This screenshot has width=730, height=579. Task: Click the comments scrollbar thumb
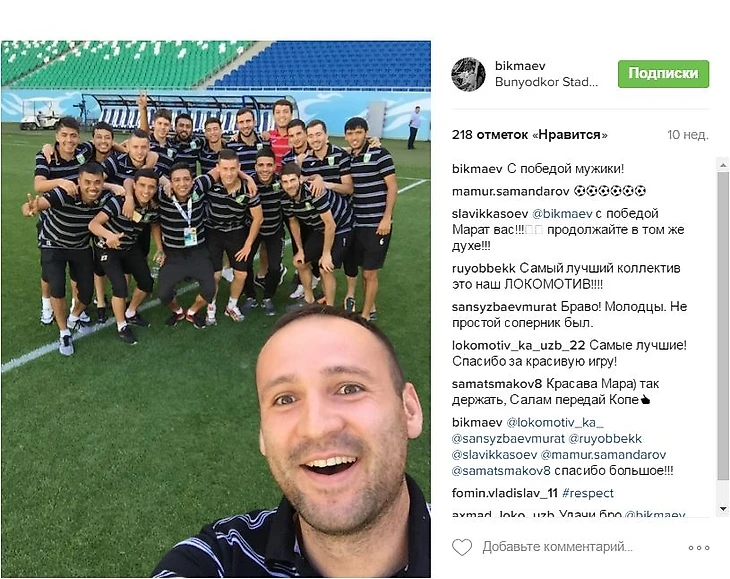pos(723,325)
